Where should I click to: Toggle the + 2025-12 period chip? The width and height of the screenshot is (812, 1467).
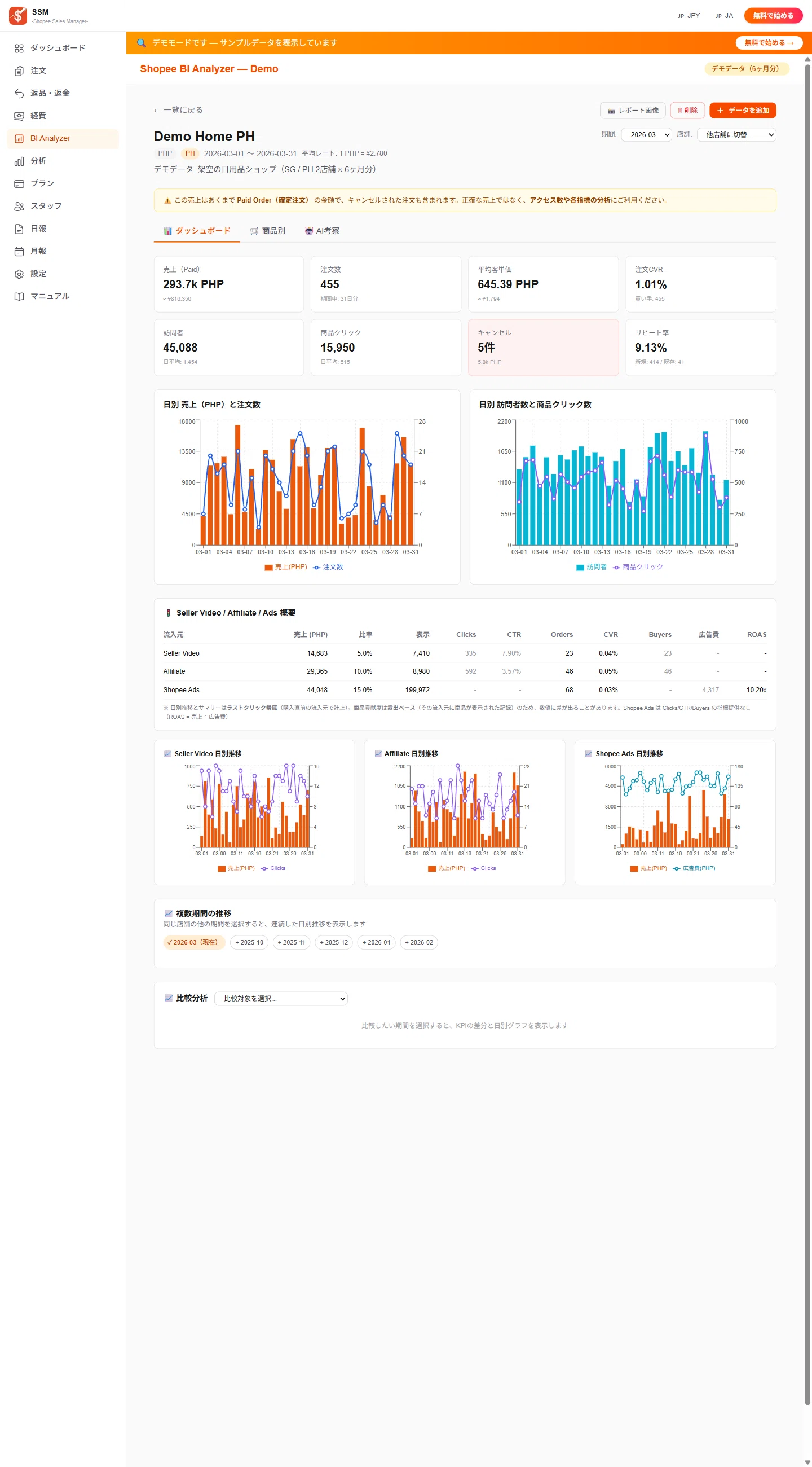pos(333,942)
